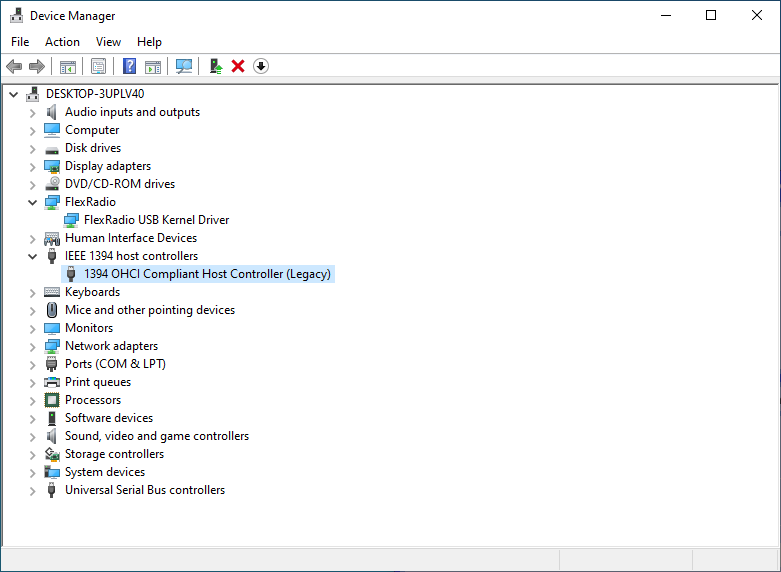The width and height of the screenshot is (781, 572).
Task: Collapse the DESKTOP-3UPLV40 root node
Action: [14, 94]
